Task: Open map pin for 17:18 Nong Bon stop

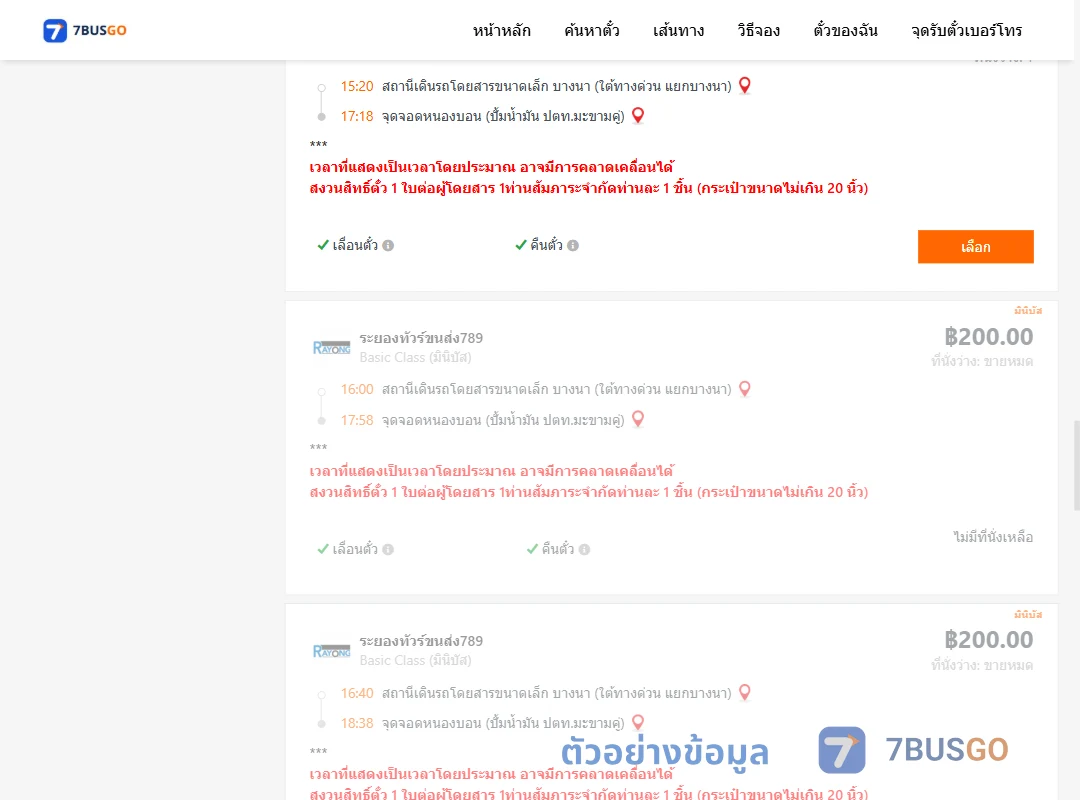Action: pyautogui.click(x=638, y=115)
